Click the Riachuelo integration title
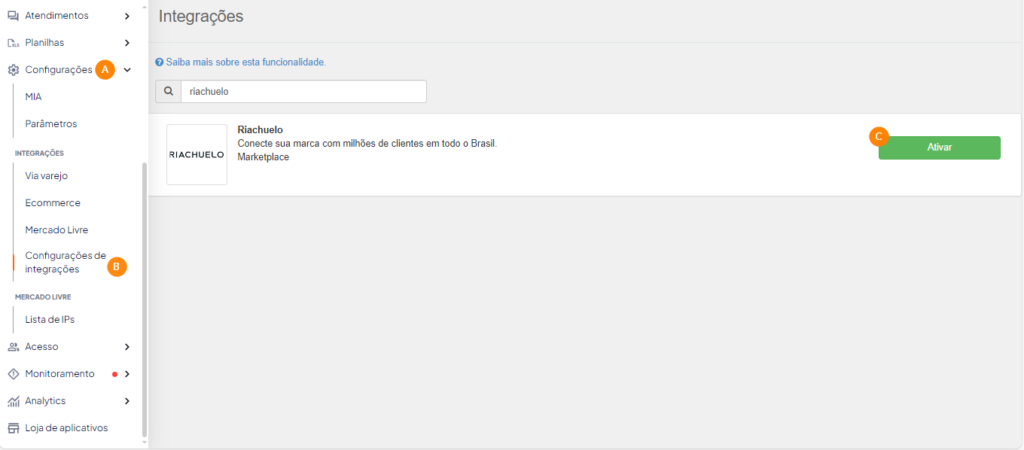1024x450 pixels. coord(260,130)
